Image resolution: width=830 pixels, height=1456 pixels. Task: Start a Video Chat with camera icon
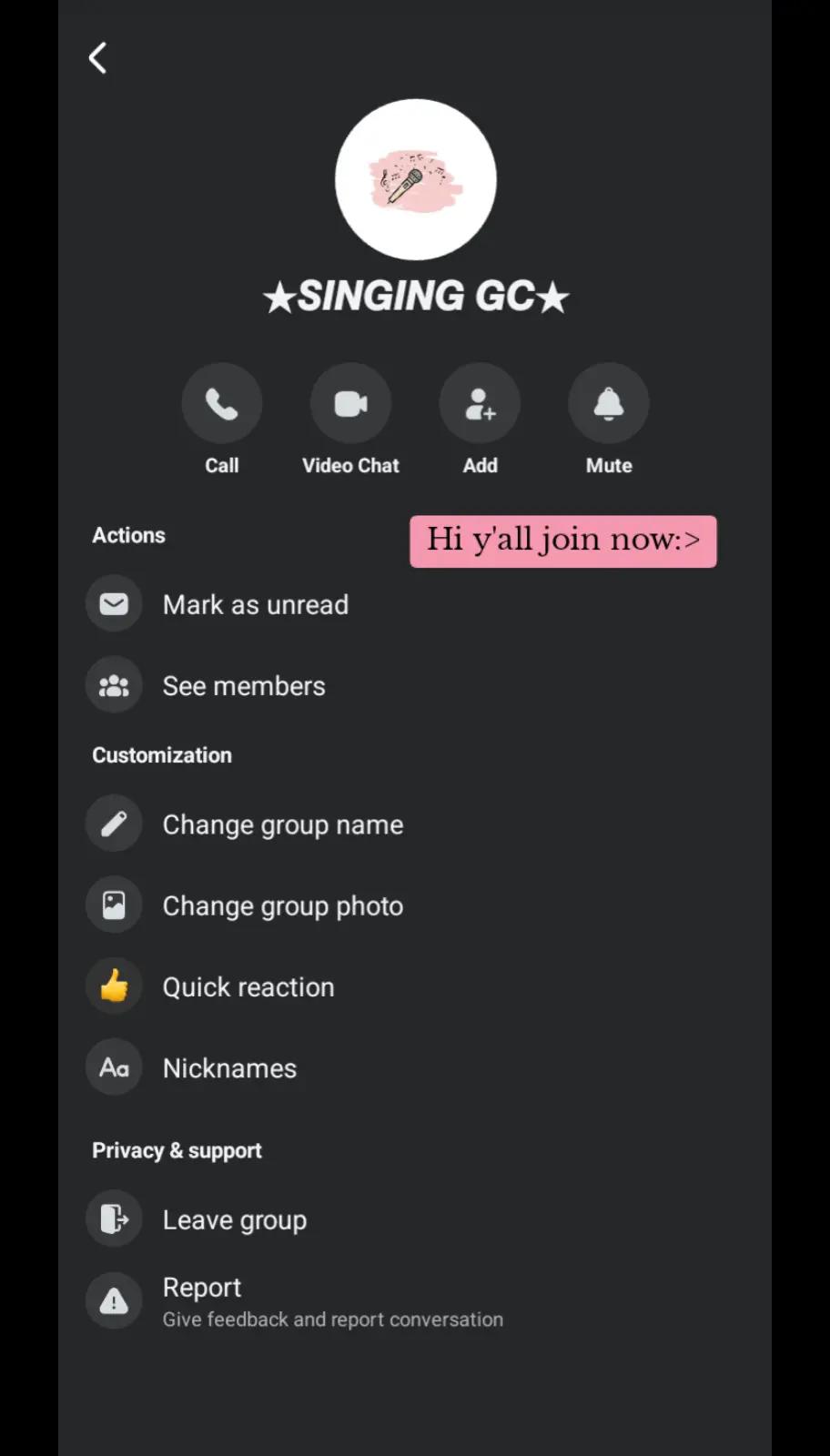pos(351,403)
